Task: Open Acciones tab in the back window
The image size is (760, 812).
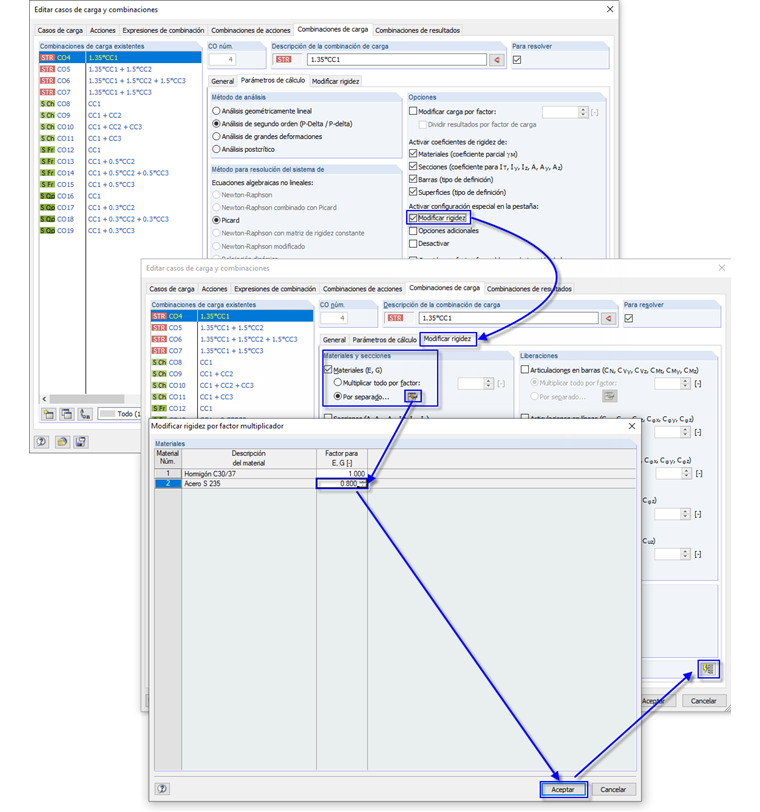Action: 103,30
